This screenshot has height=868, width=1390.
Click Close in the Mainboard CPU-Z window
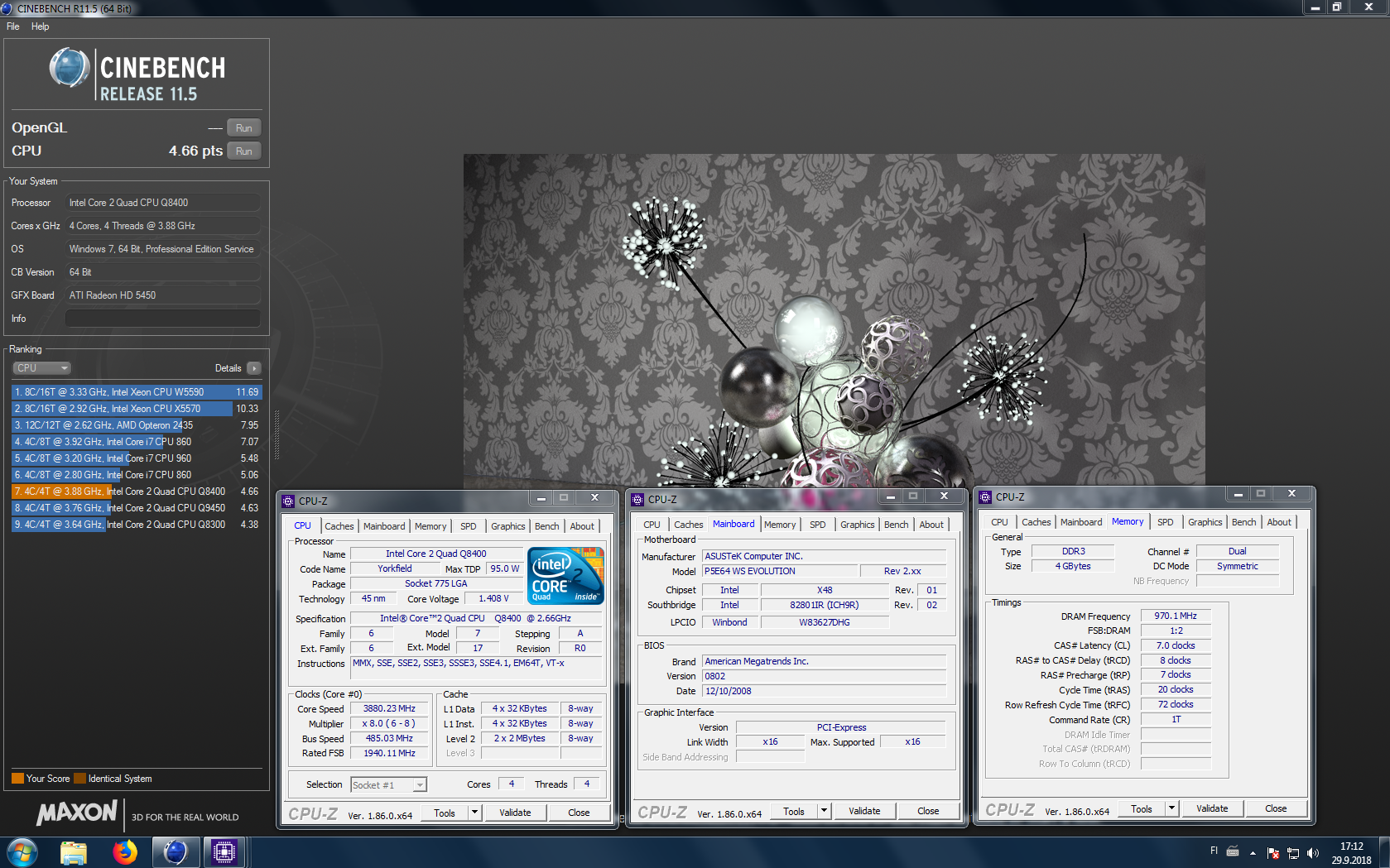click(x=928, y=811)
